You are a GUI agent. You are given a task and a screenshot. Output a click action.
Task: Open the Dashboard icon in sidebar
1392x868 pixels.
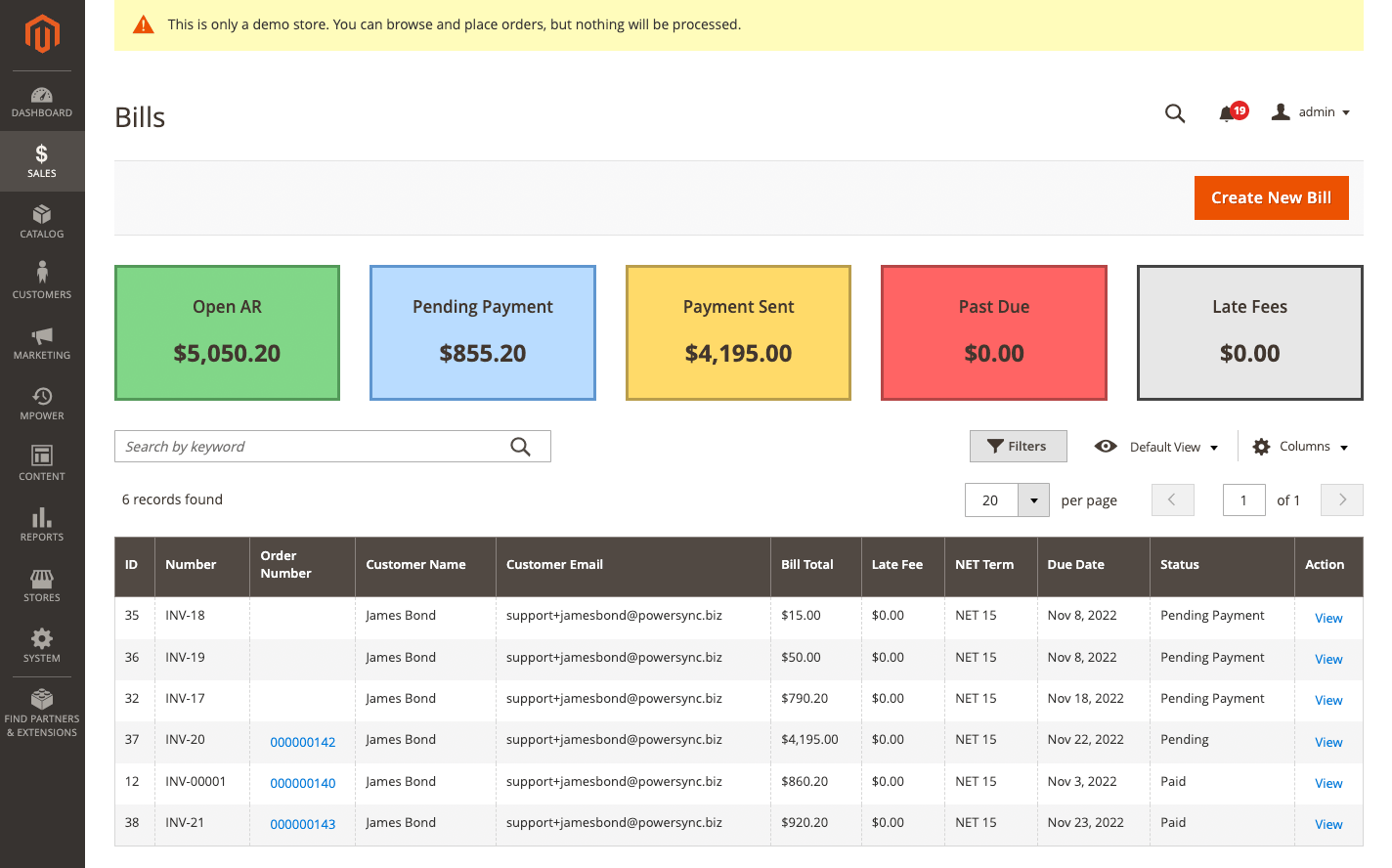click(42, 102)
